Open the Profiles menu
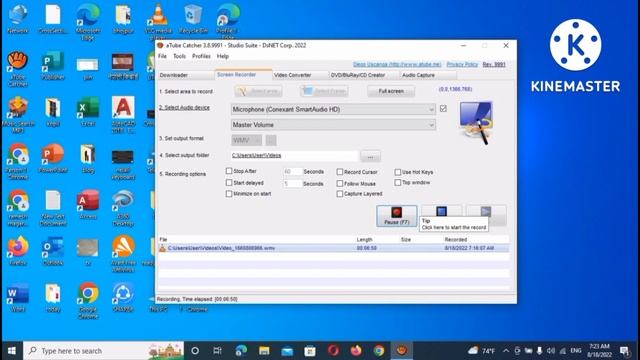Screen dimensions: 640x360 pos(201,56)
